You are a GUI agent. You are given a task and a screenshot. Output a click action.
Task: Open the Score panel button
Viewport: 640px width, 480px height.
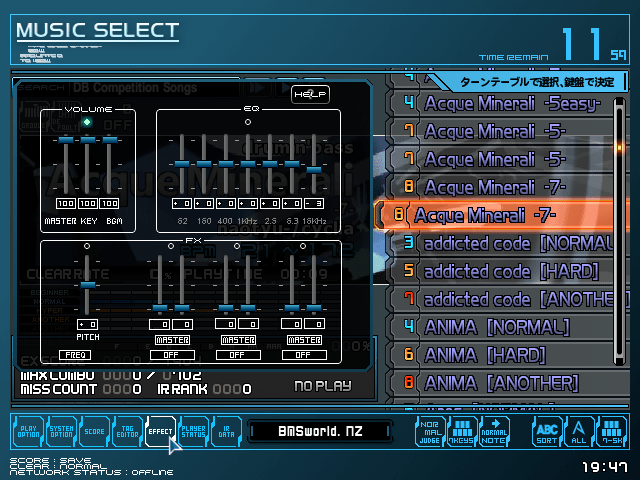click(x=94, y=431)
